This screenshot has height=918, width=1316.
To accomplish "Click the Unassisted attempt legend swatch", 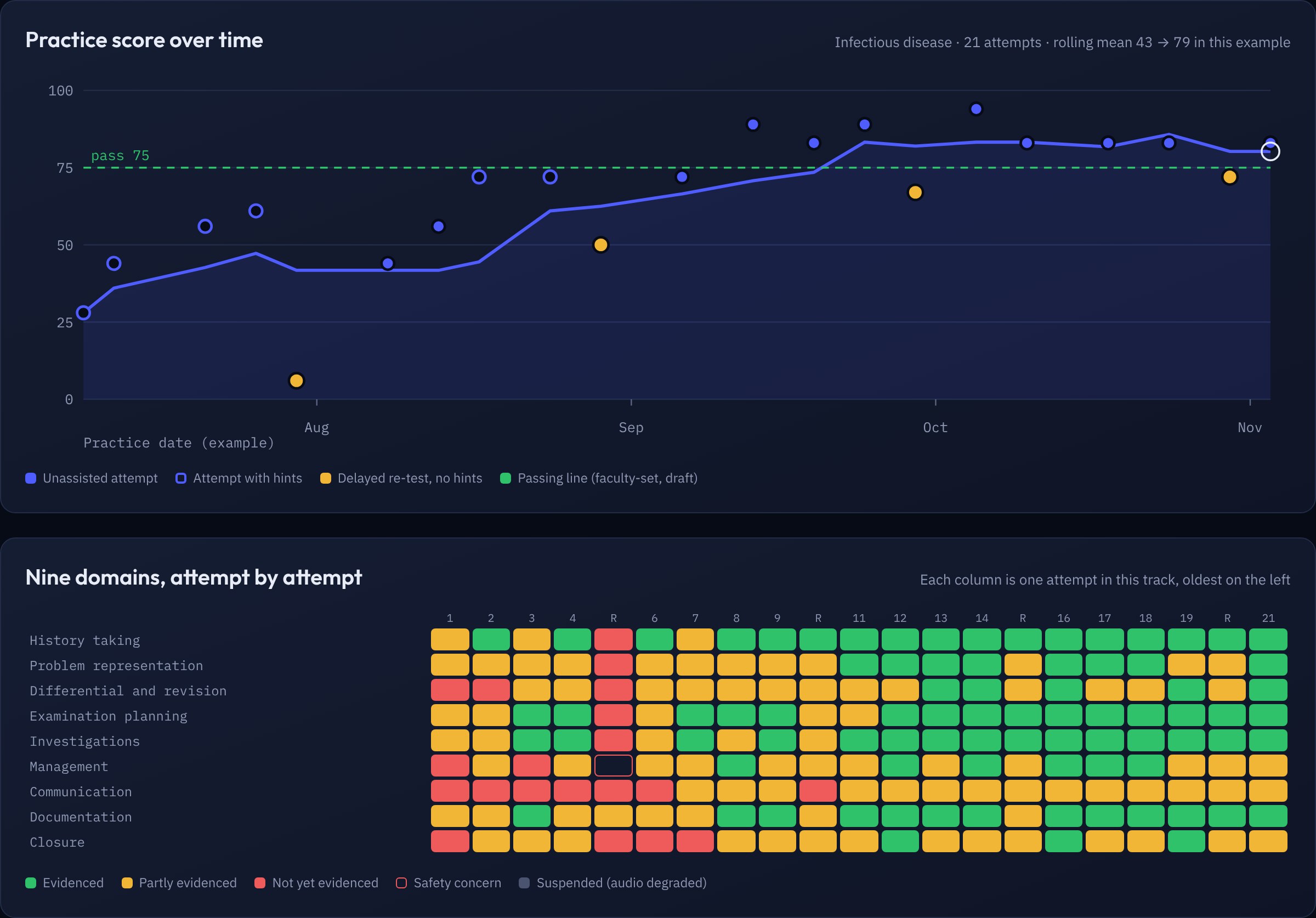I will [31, 478].
